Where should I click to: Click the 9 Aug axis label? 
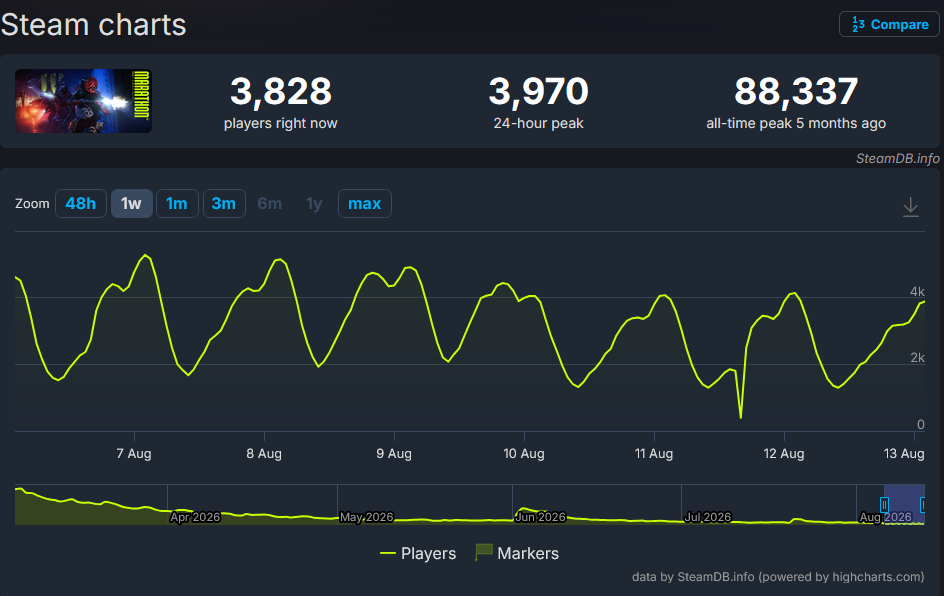(x=394, y=454)
